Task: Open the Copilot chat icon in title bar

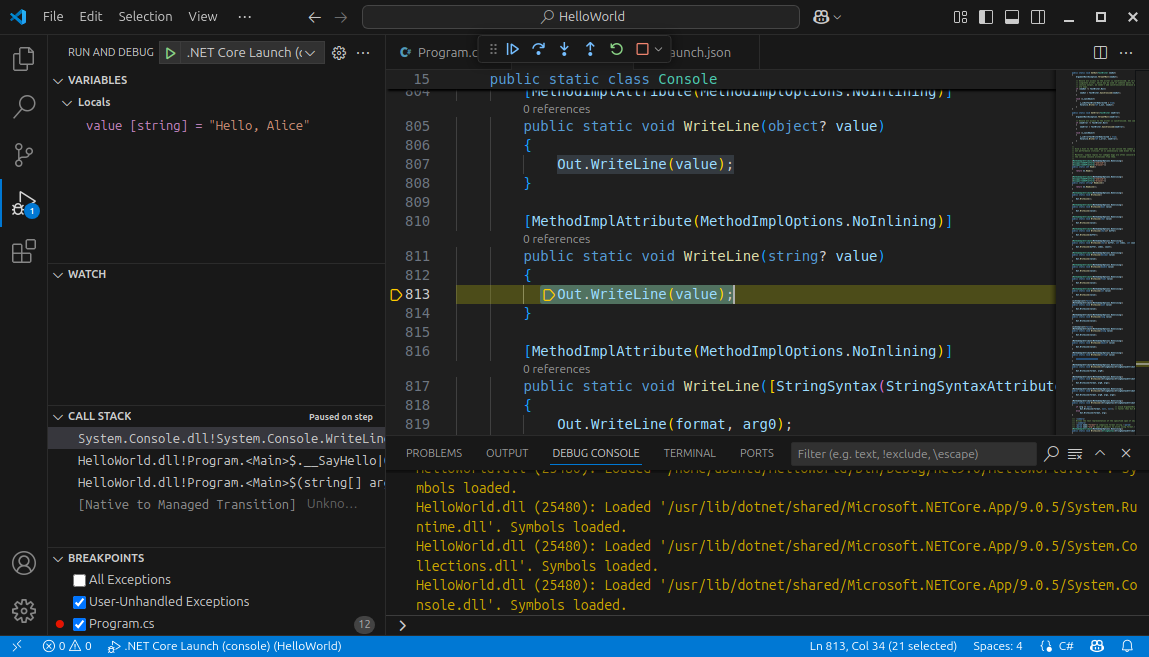Action: (821, 17)
